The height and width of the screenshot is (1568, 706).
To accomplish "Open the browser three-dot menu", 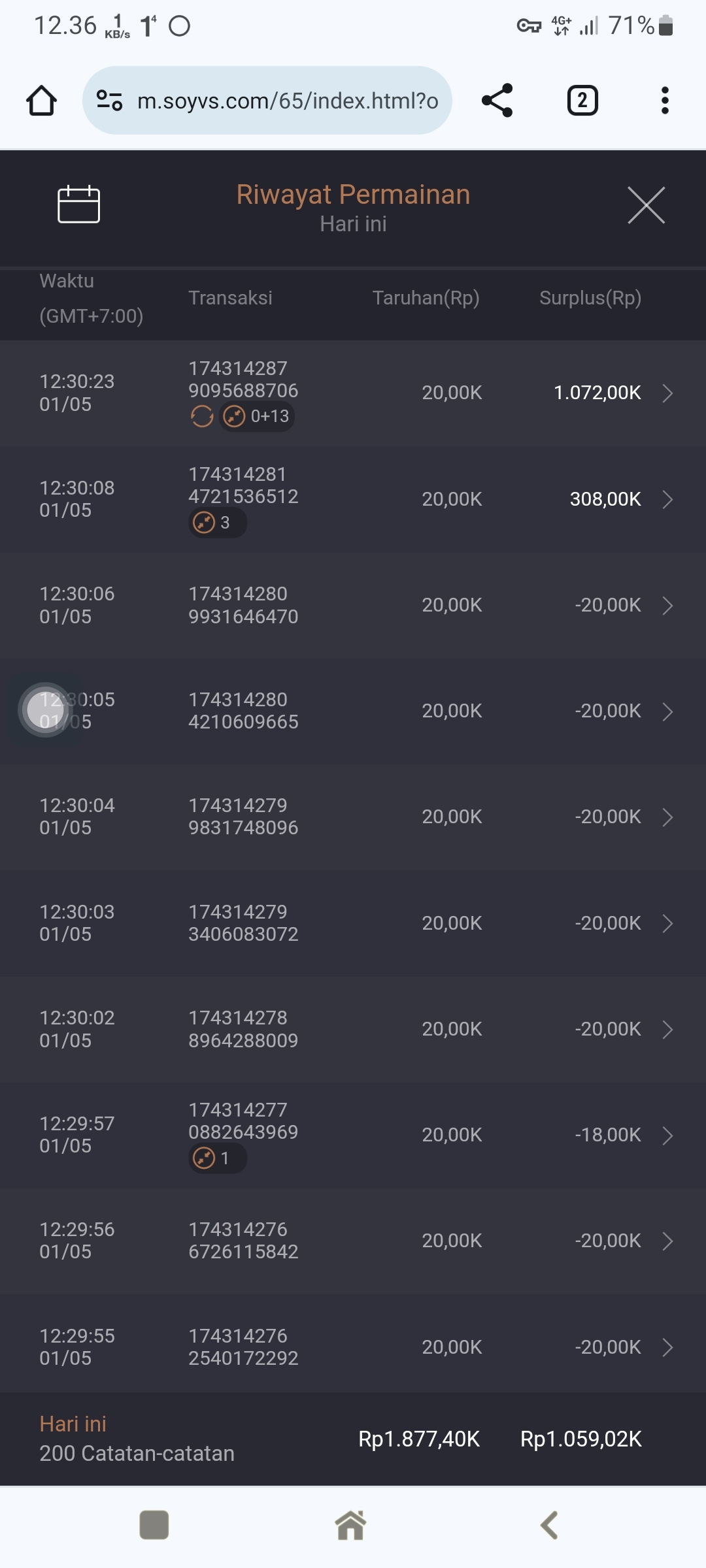I will [x=665, y=101].
